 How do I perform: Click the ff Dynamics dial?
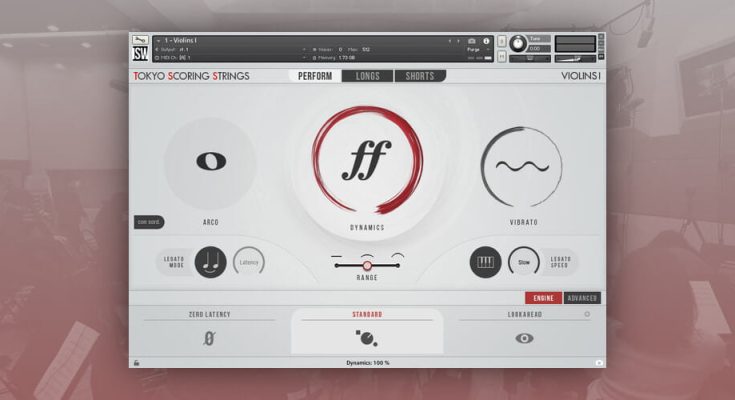pos(367,160)
